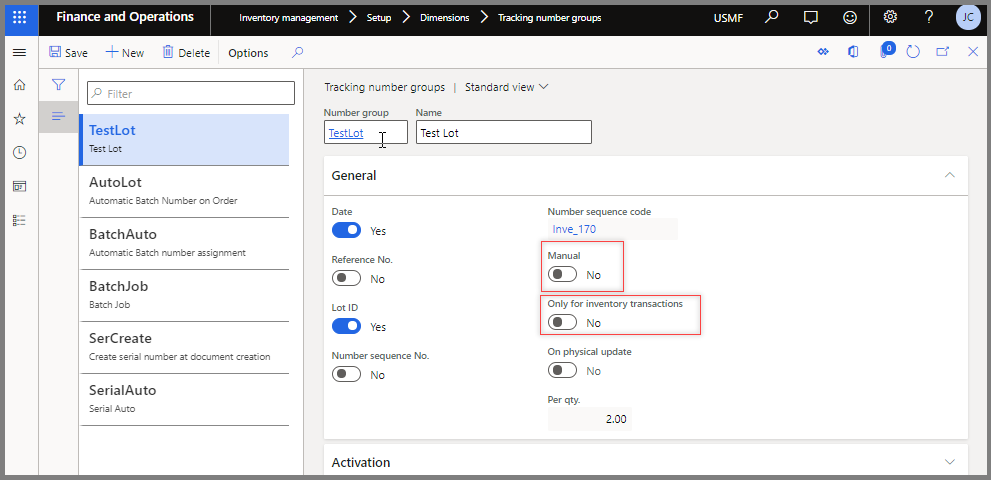Toggle the Lot ID switch
Screen dimensions: 991x480
click(346, 326)
